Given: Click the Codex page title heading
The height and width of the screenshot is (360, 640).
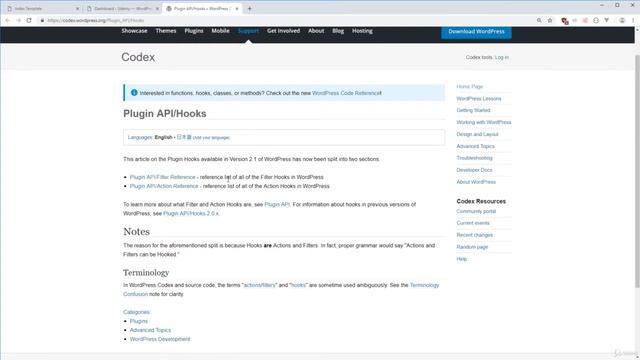Looking at the screenshot, I should point(138,57).
